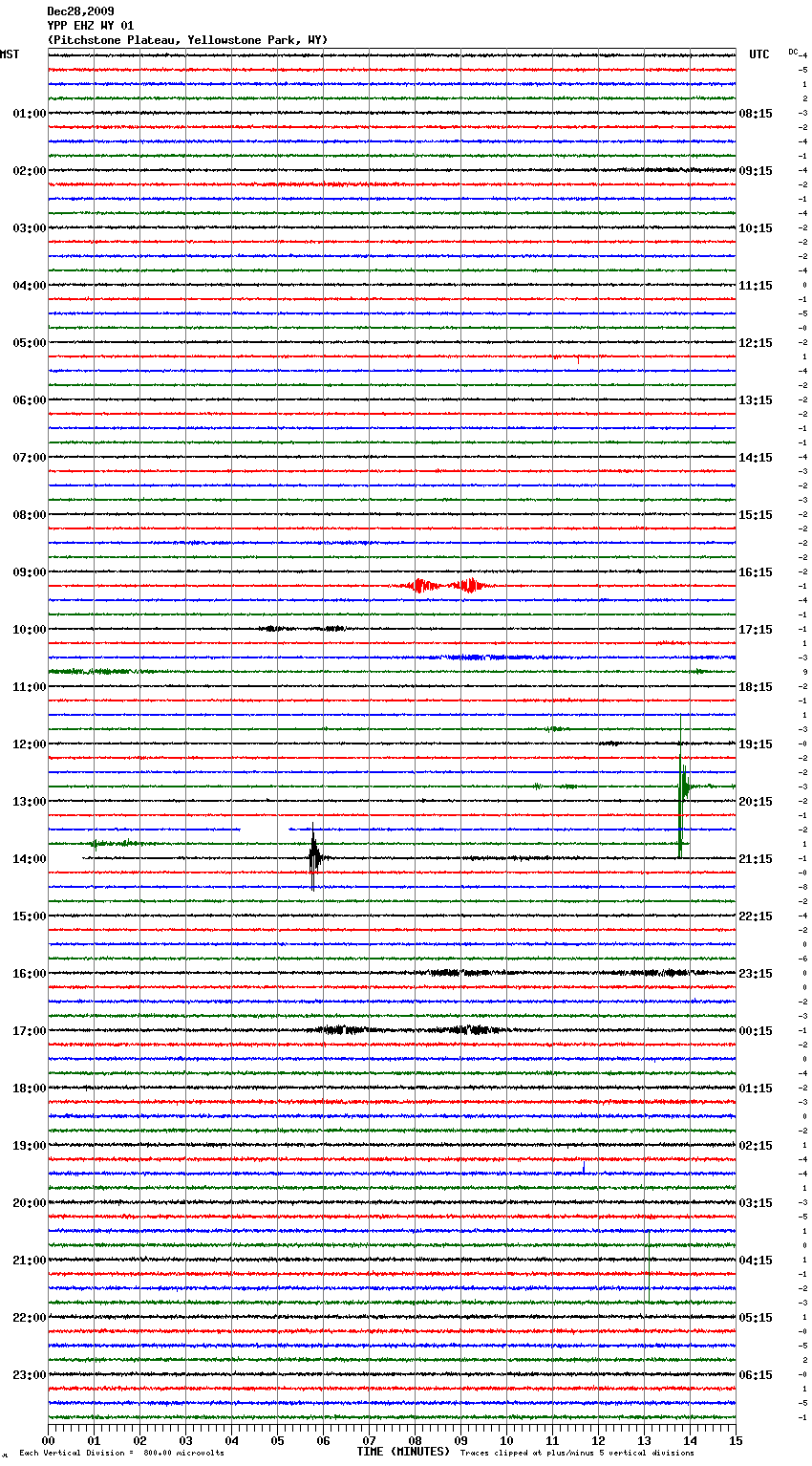The height and width of the screenshot is (1466, 812).
Task: Click the 09:15 UTC time label
Action: point(756,171)
